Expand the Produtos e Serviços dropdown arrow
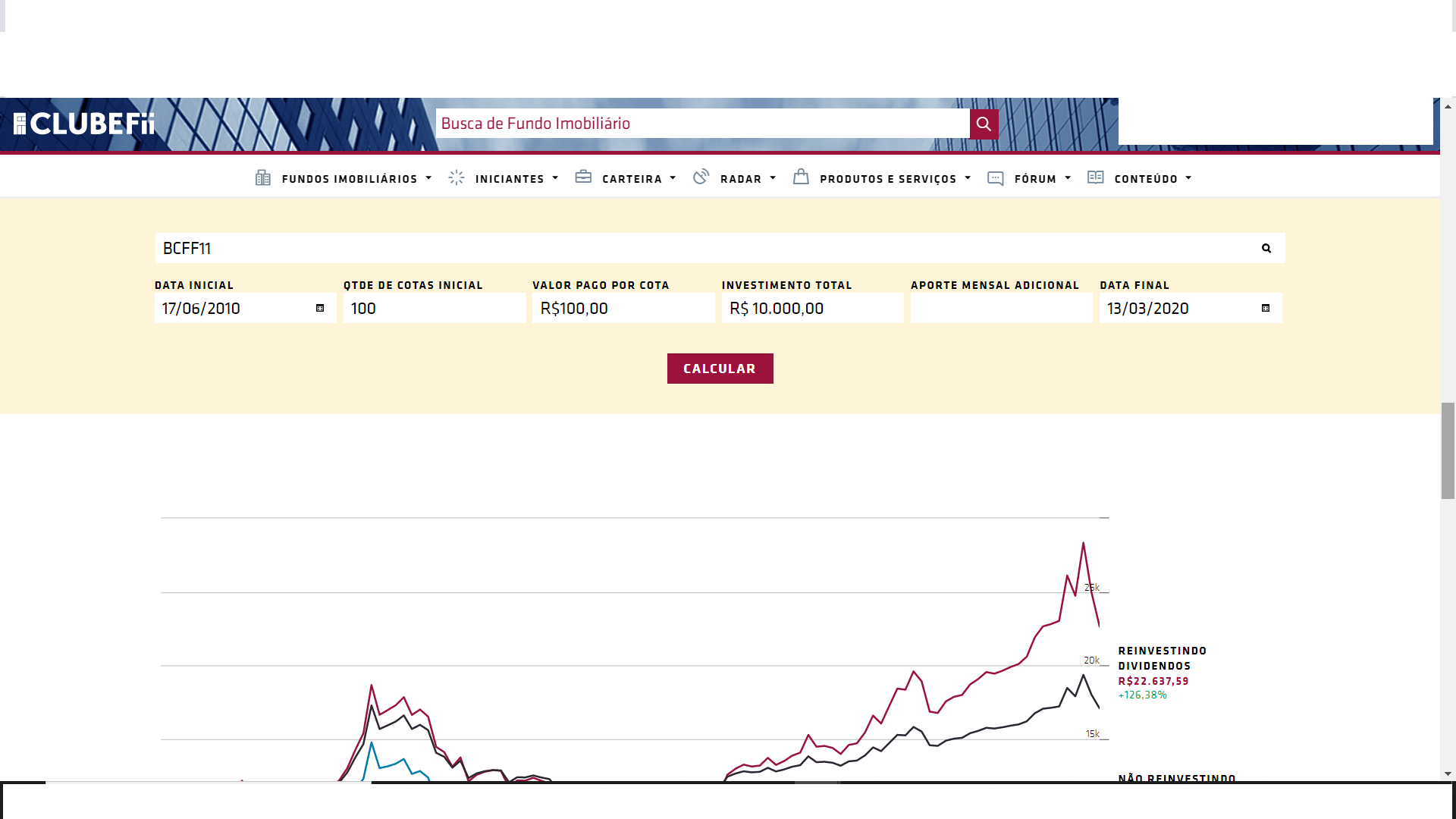 point(968,178)
